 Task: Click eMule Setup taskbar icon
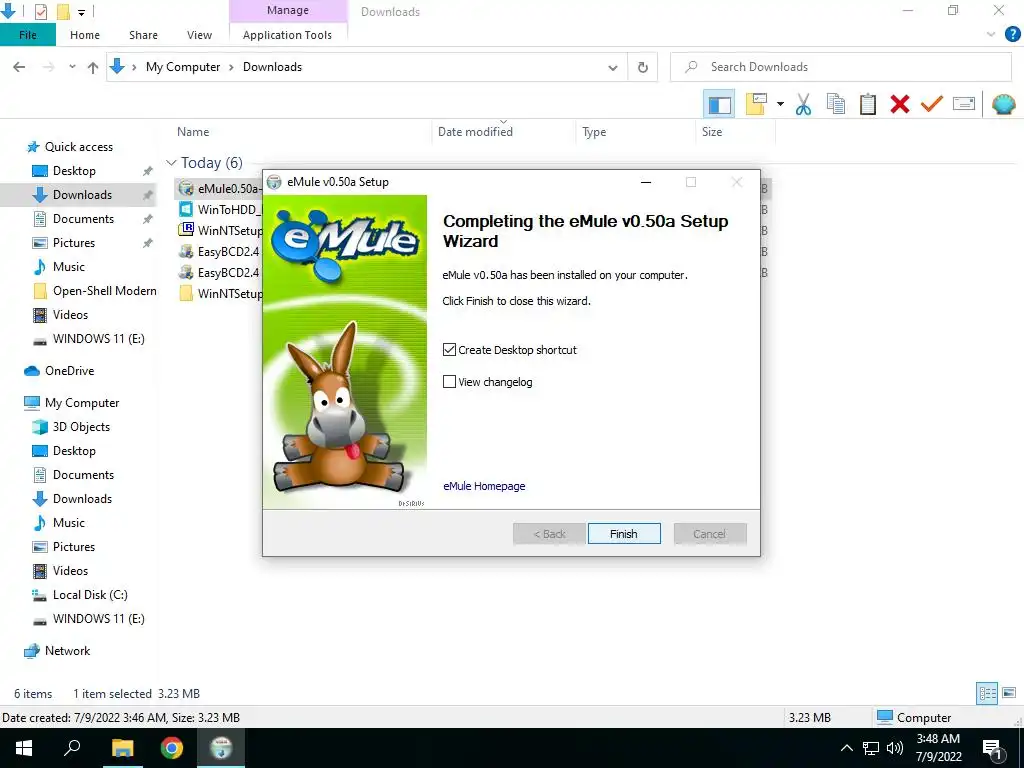[221, 748]
